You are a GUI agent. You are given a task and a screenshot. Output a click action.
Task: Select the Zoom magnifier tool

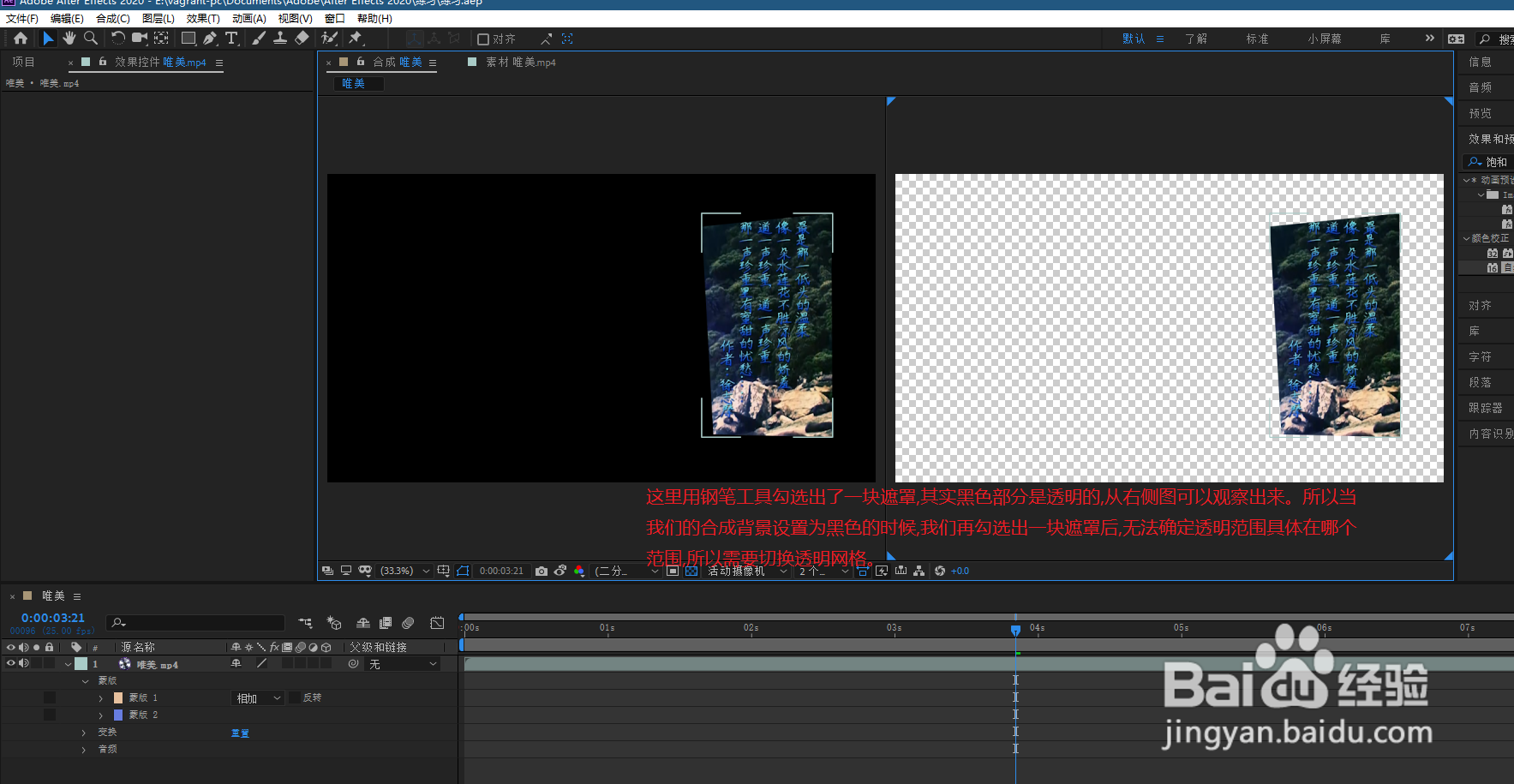91,39
